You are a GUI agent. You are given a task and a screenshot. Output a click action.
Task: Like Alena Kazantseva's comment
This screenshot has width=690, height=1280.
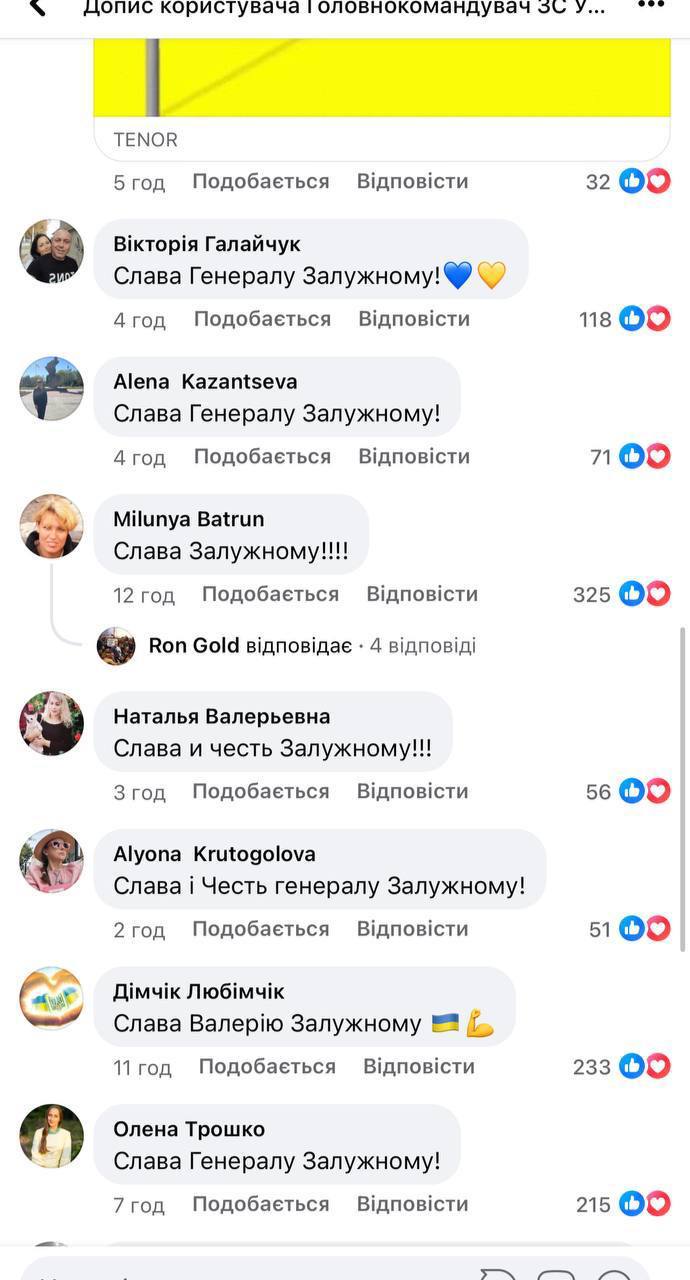click(x=262, y=456)
